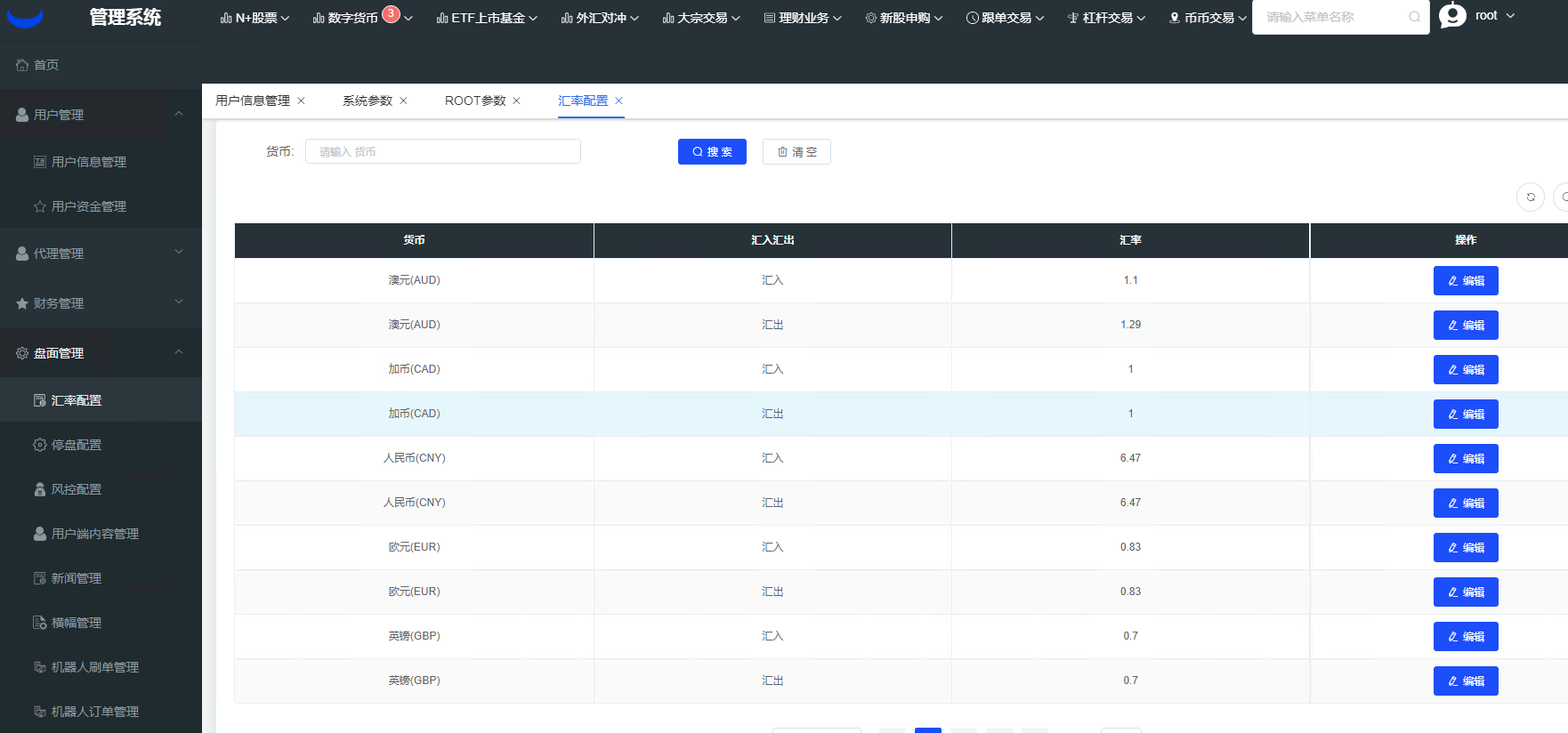Click the refresh icon above the table
Image resolution: width=1568 pixels, height=733 pixels.
tap(1530, 197)
